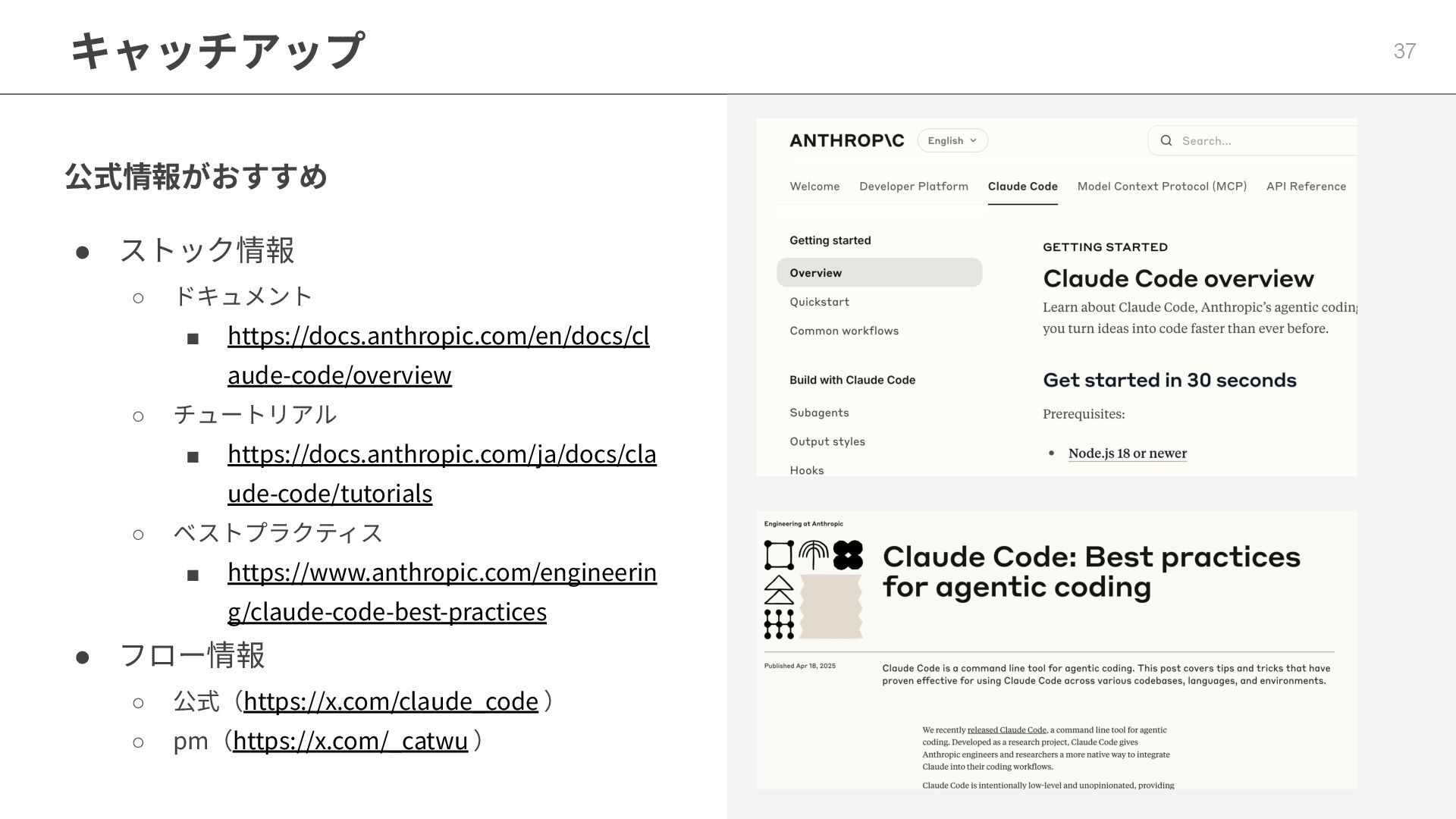This screenshot has width=1456, height=819.
Task: Click the キャッチアップ slide title
Action: [218, 50]
